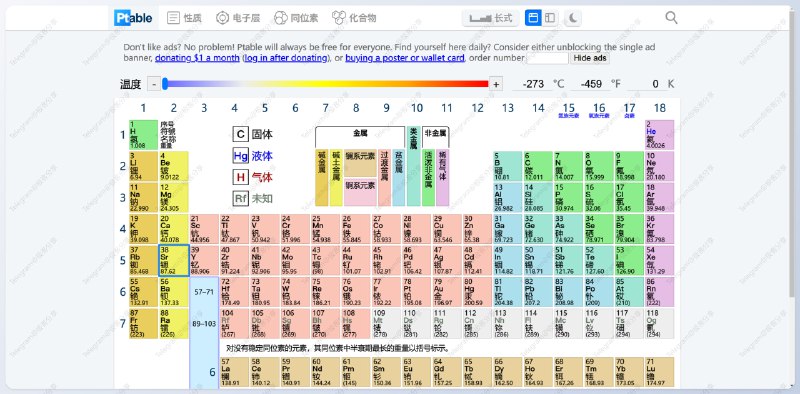The image size is (800, 394).
Task: Click the temperature slider track
Action: tap(326, 84)
